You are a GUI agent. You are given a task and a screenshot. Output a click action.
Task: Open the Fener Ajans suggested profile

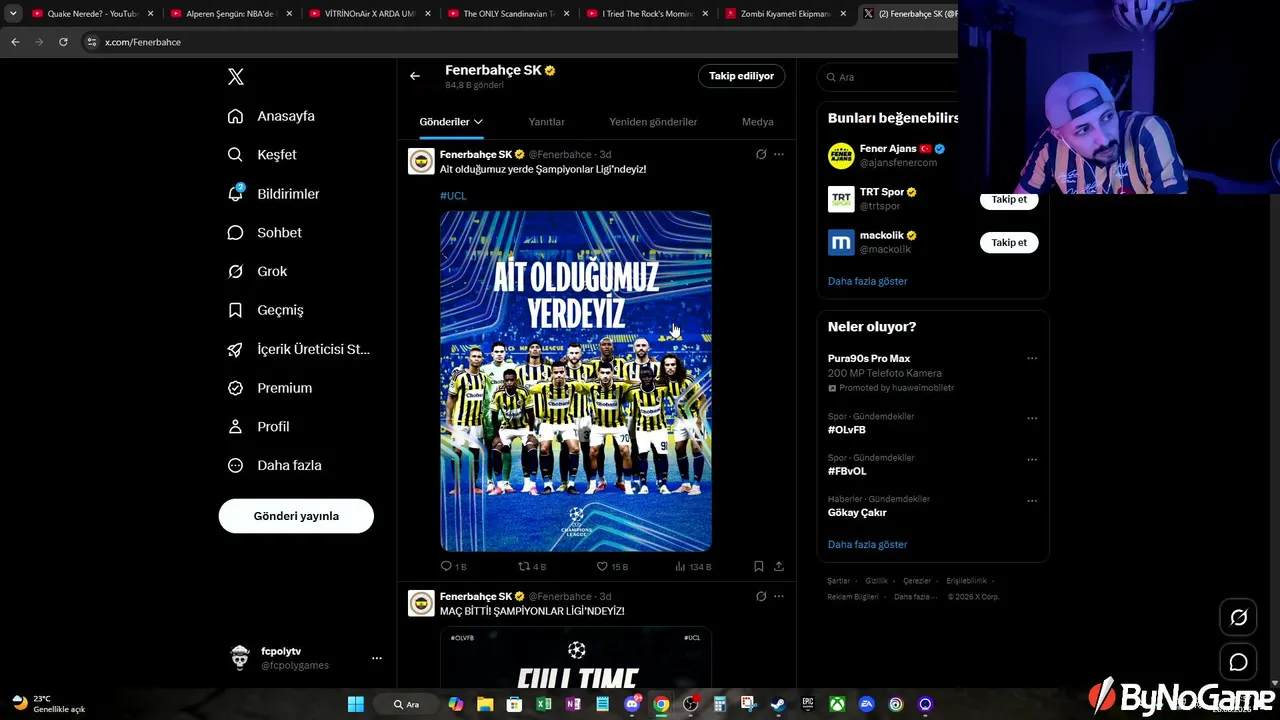(889, 155)
